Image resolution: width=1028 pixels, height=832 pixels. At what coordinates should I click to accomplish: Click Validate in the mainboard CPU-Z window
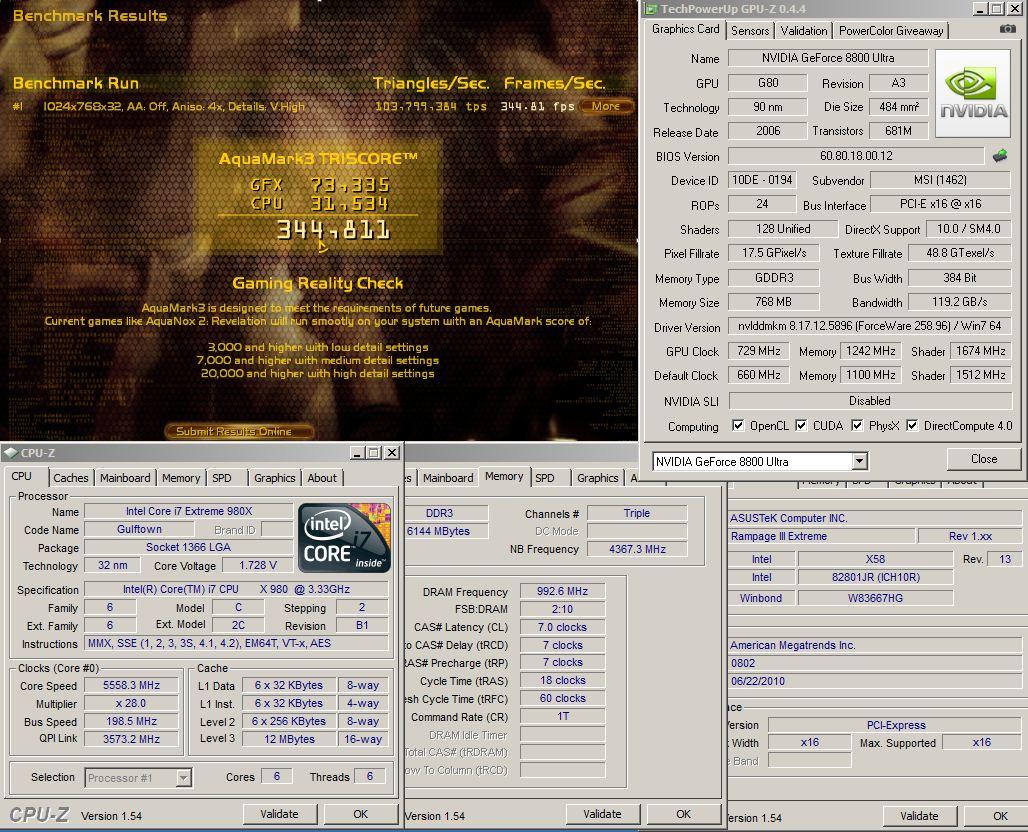[x=919, y=816]
